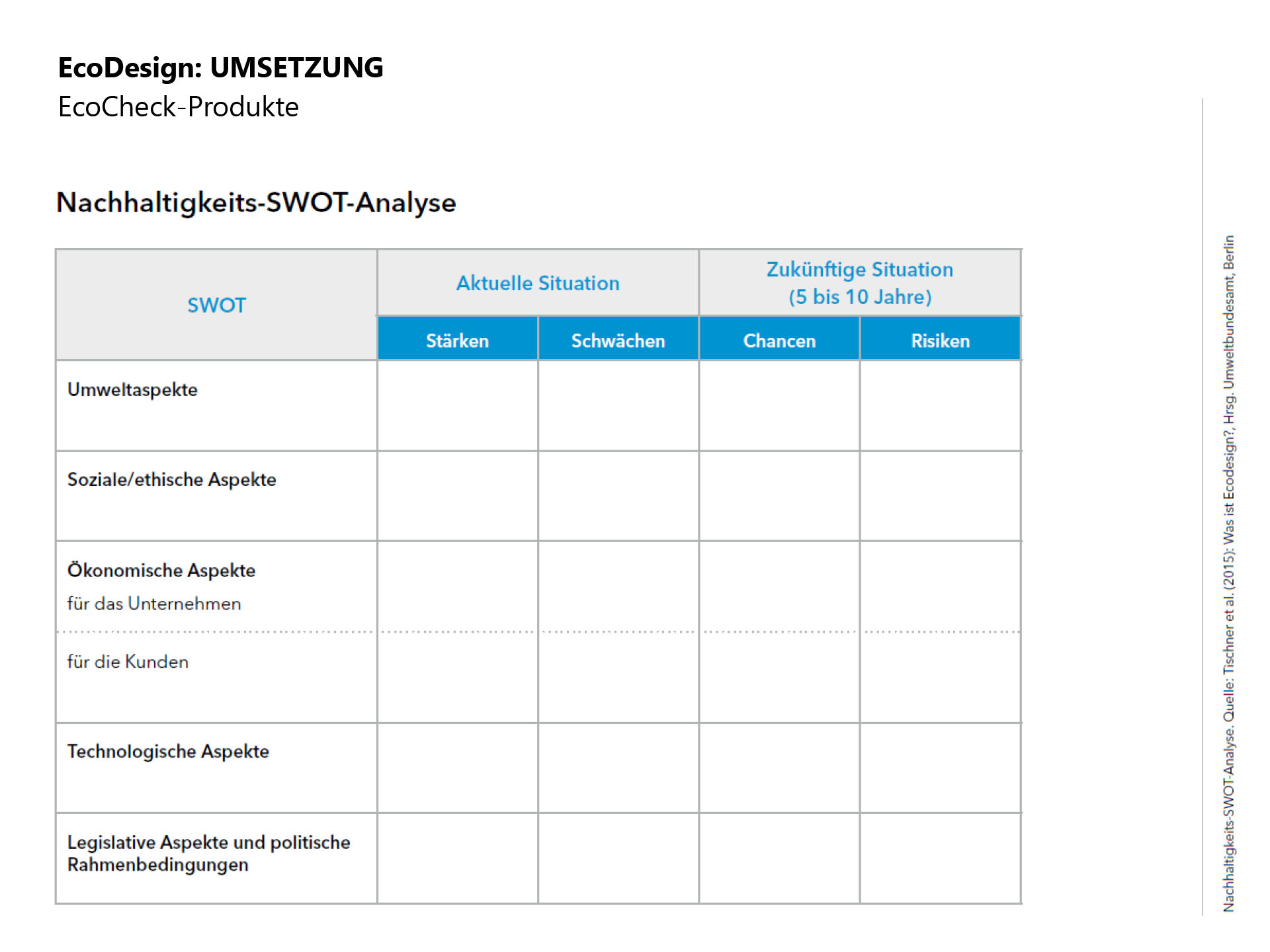The height and width of the screenshot is (952, 1270).
Task: Click the empty Chancen cell for Soziale/ethische Aspekte
Action: click(779, 496)
